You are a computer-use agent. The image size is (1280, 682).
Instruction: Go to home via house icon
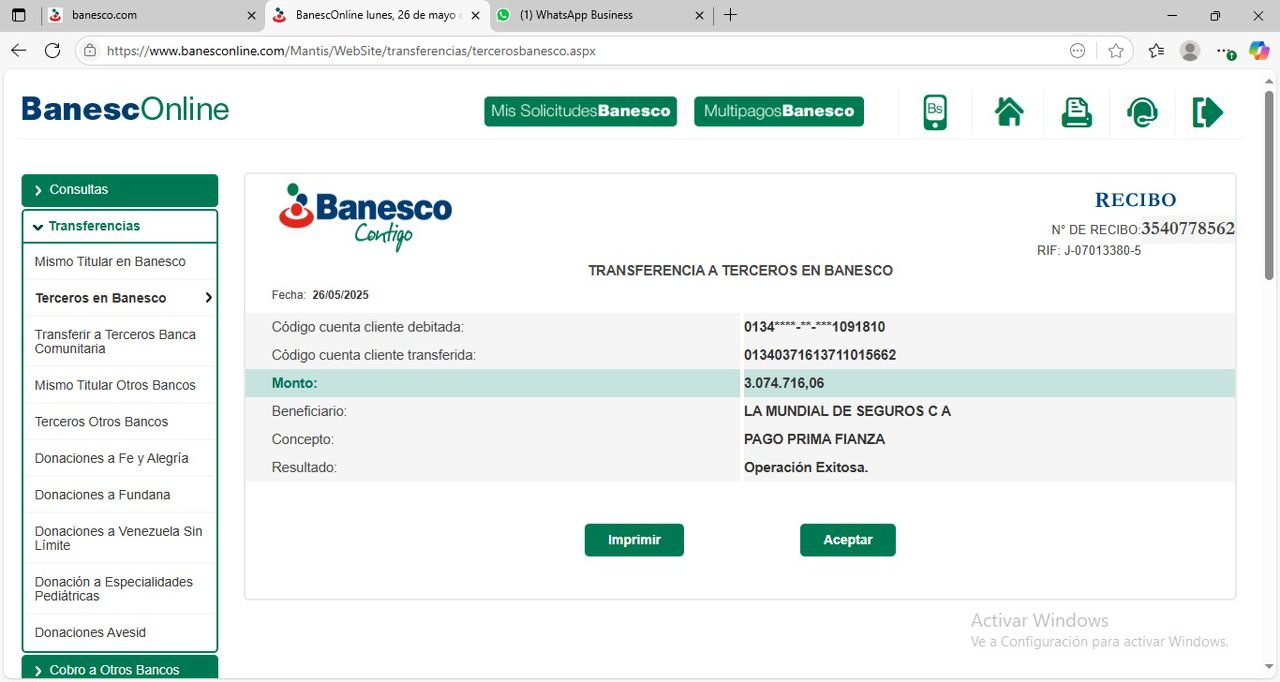click(x=1009, y=112)
